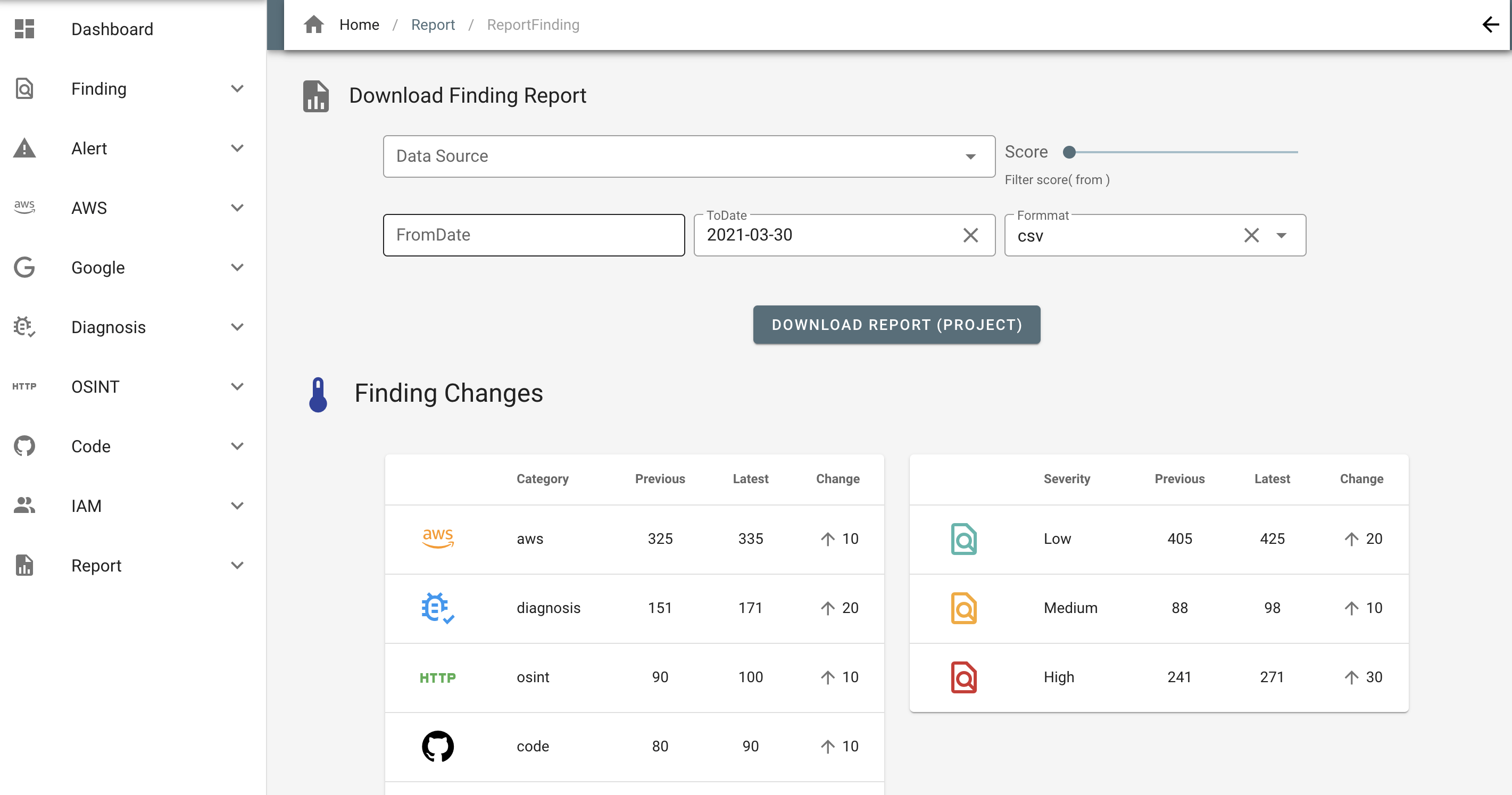Image resolution: width=1512 pixels, height=795 pixels.
Task: Click the Low previous value 405
Action: point(1180,539)
